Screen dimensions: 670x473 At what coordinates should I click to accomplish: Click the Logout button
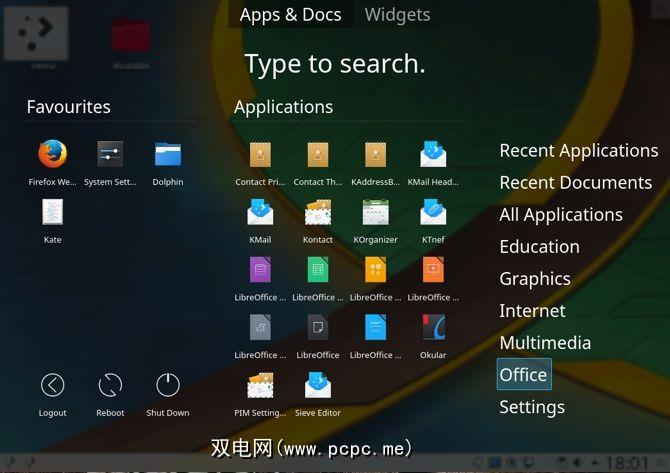tap(52, 386)
